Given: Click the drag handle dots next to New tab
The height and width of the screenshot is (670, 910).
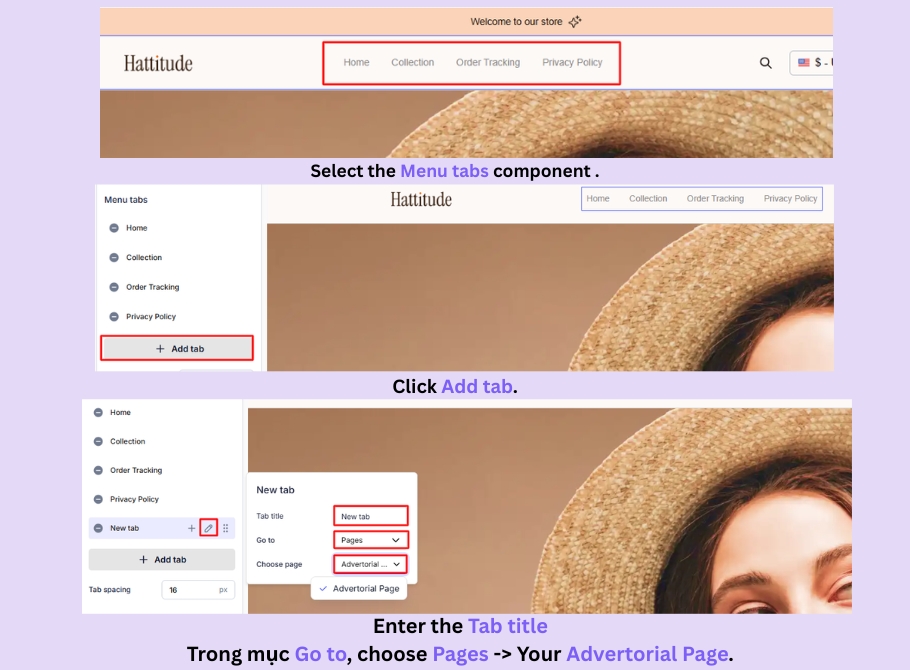Looking at the screenshot, I should click(225, 528).
